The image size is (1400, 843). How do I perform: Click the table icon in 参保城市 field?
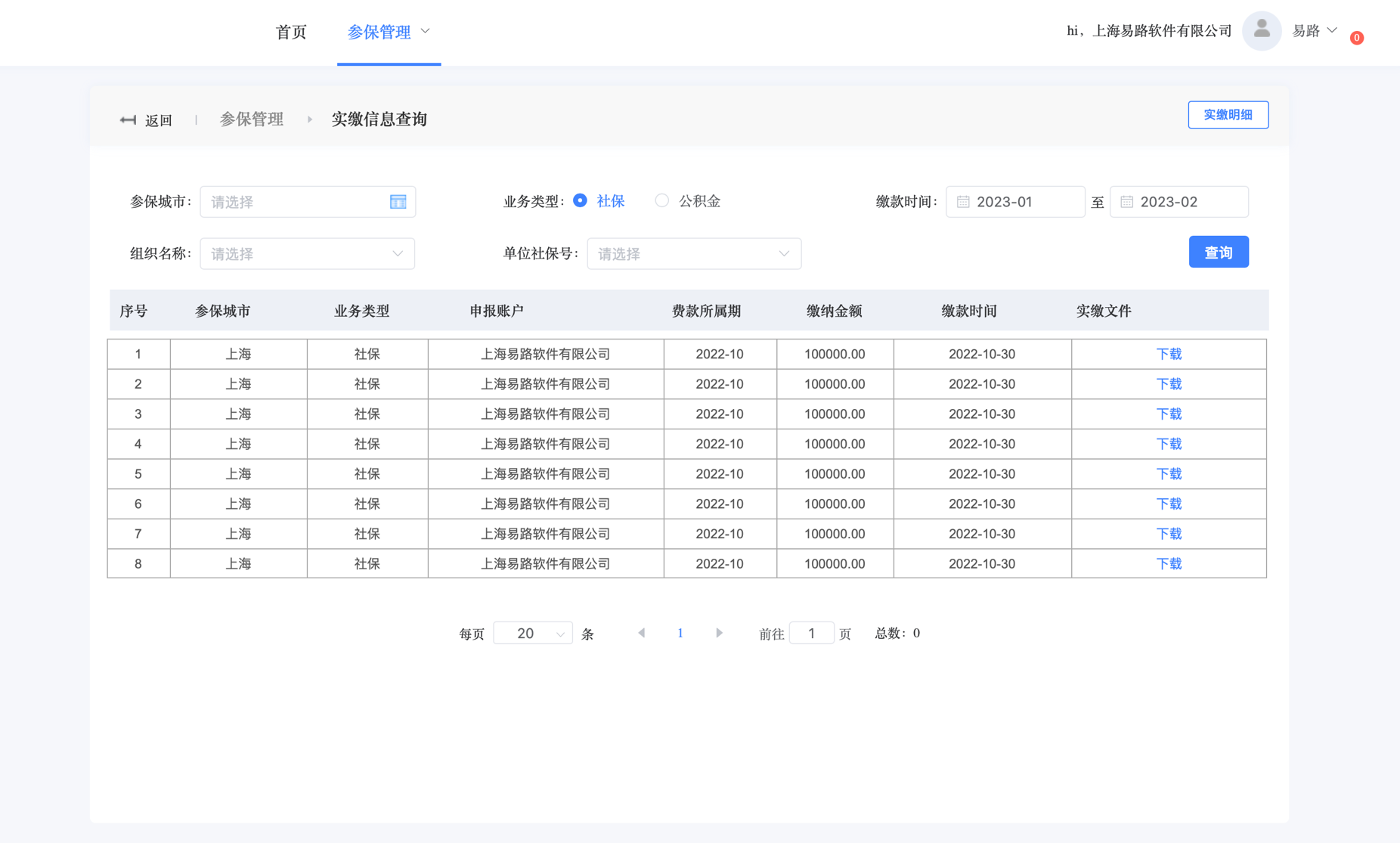(398, 202)
